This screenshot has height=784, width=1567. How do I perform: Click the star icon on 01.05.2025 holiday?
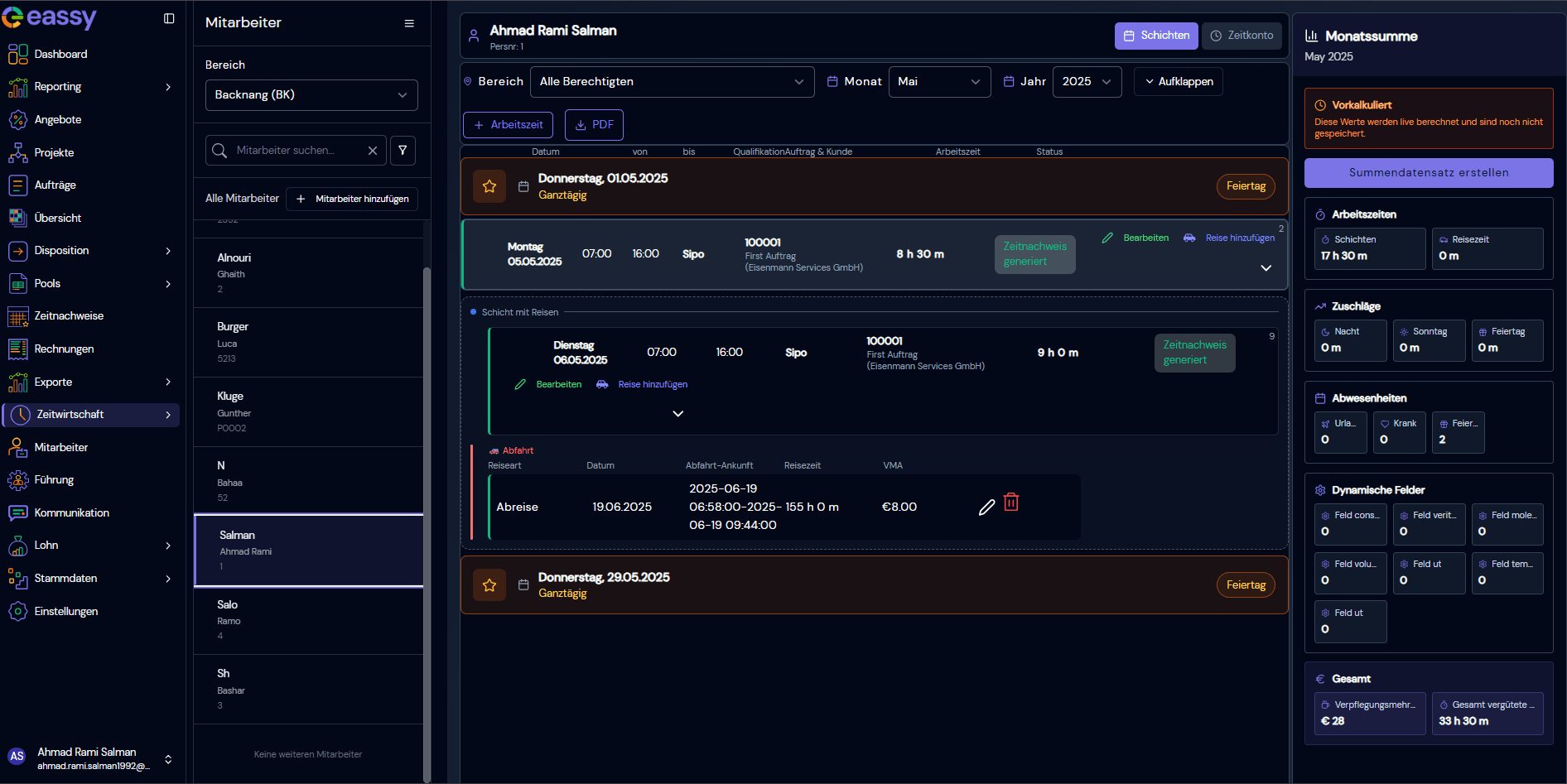[x=489, y=186]
